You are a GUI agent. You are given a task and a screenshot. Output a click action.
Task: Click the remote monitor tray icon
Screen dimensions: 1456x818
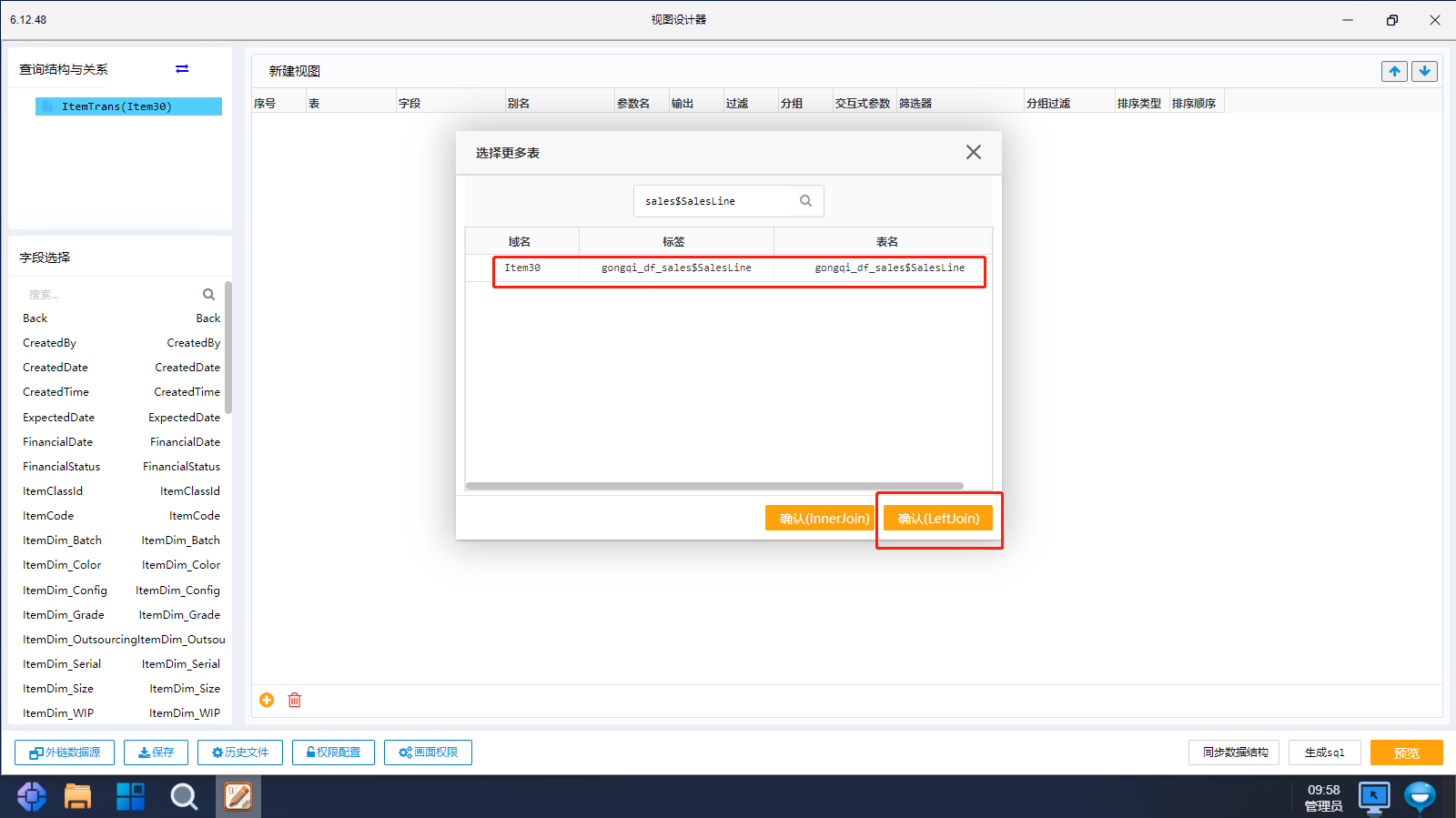click(1374, 797)
